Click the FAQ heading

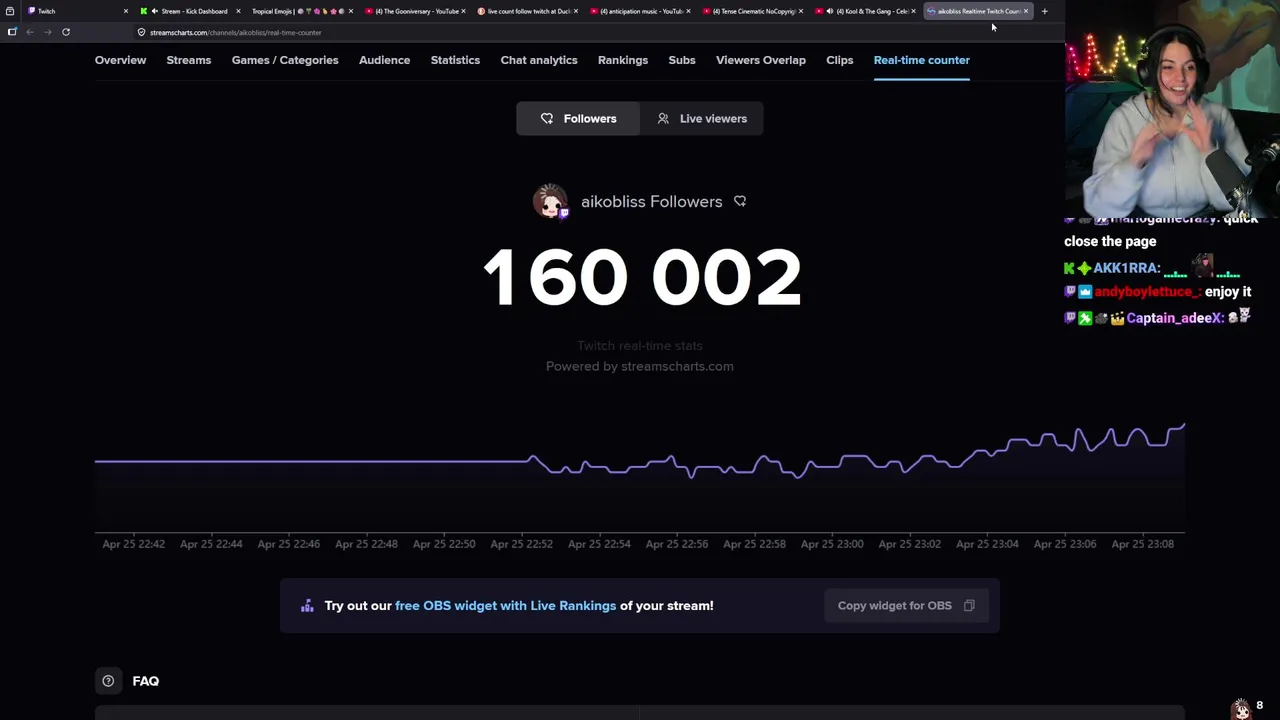click(146, 681)
